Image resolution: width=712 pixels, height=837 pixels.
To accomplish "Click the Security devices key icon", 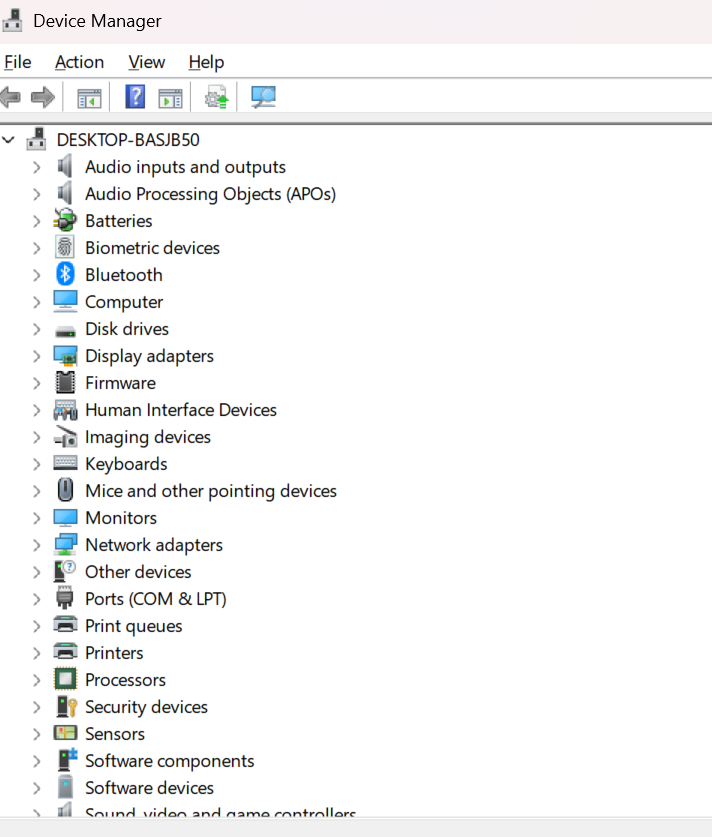I will pyautogui.click(x=66, y=707).
